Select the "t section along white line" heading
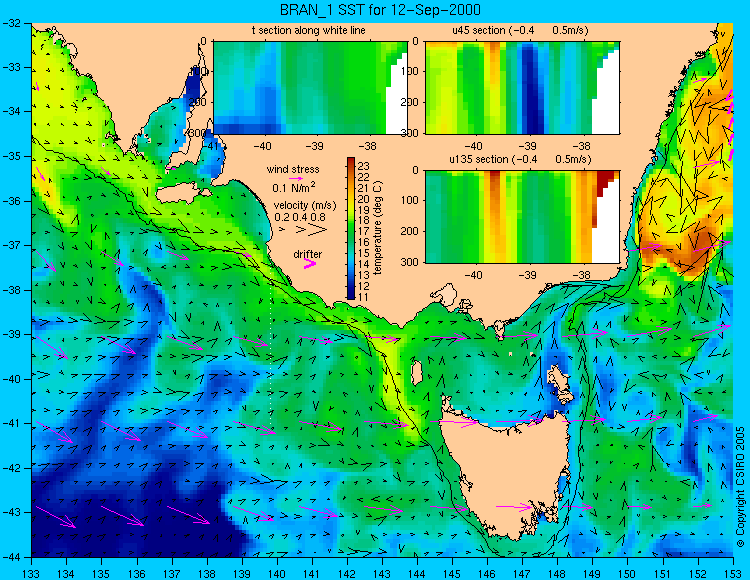 click(309, 30)
